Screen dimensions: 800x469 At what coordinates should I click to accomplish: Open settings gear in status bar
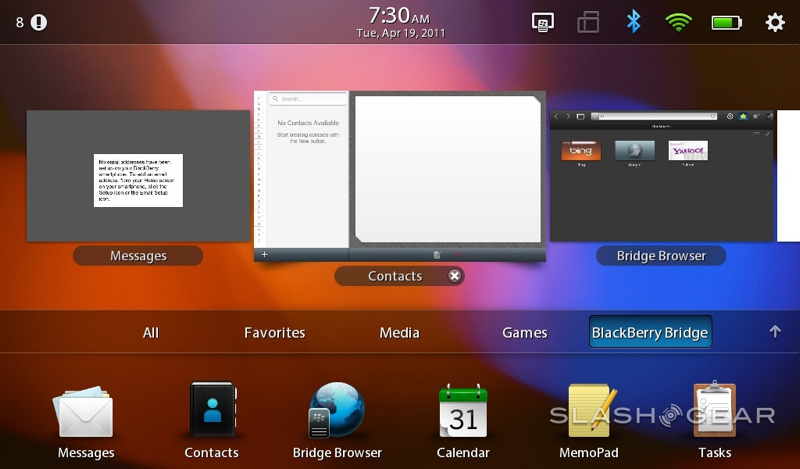click(x=774, y=22)
